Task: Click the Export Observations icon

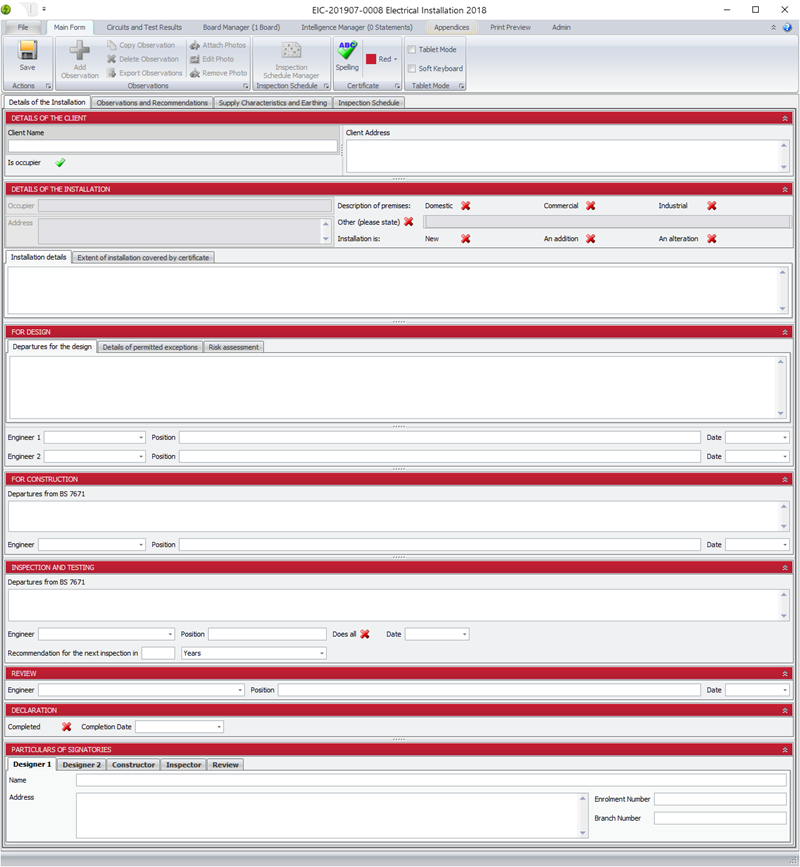Action: click(x=112, y=73)
